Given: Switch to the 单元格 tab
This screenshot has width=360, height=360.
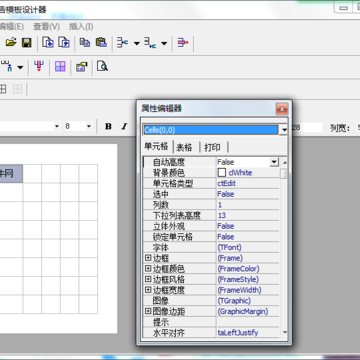Looking at the screenshot, I should click(x=156, y=146).
